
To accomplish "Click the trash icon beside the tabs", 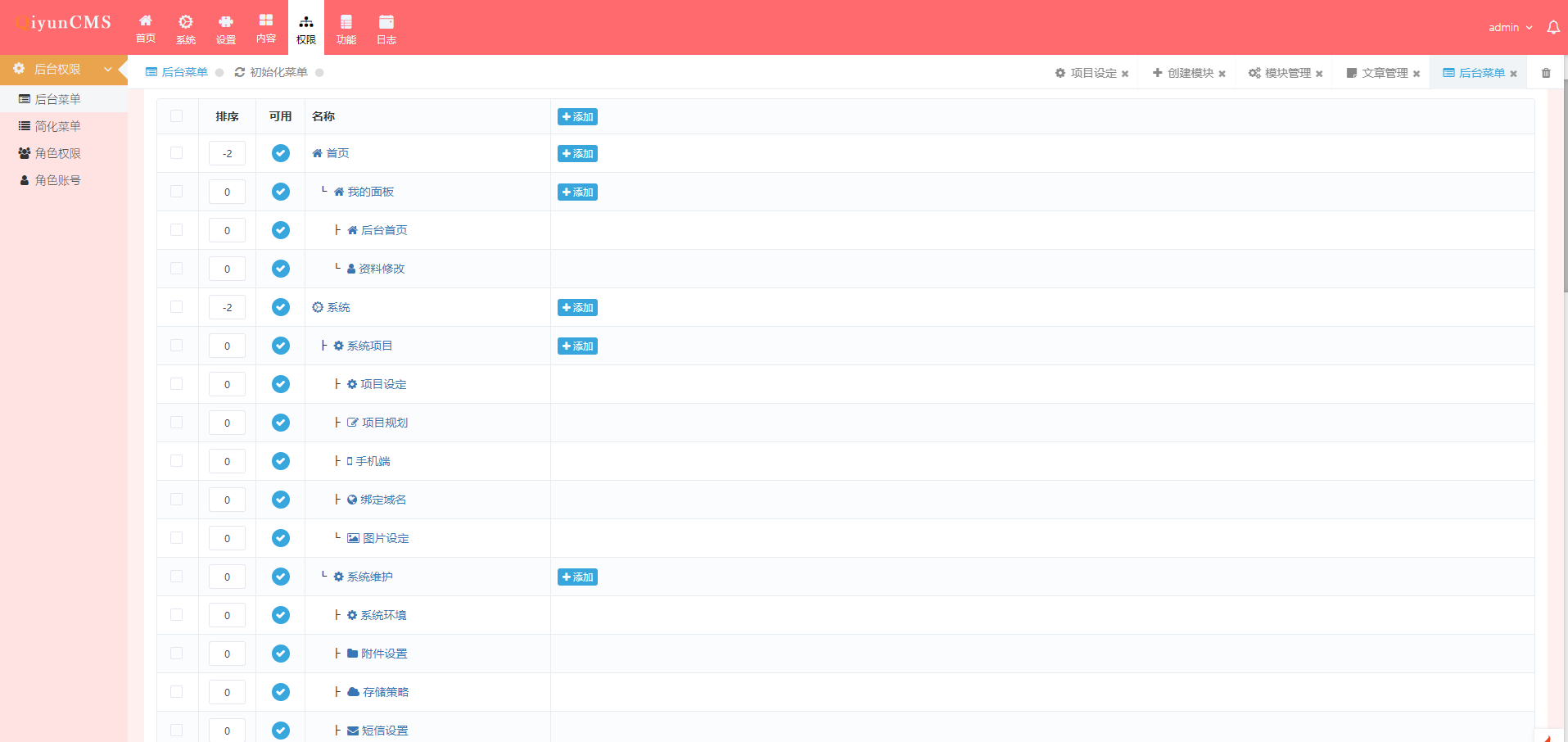I will [1546, 73].
